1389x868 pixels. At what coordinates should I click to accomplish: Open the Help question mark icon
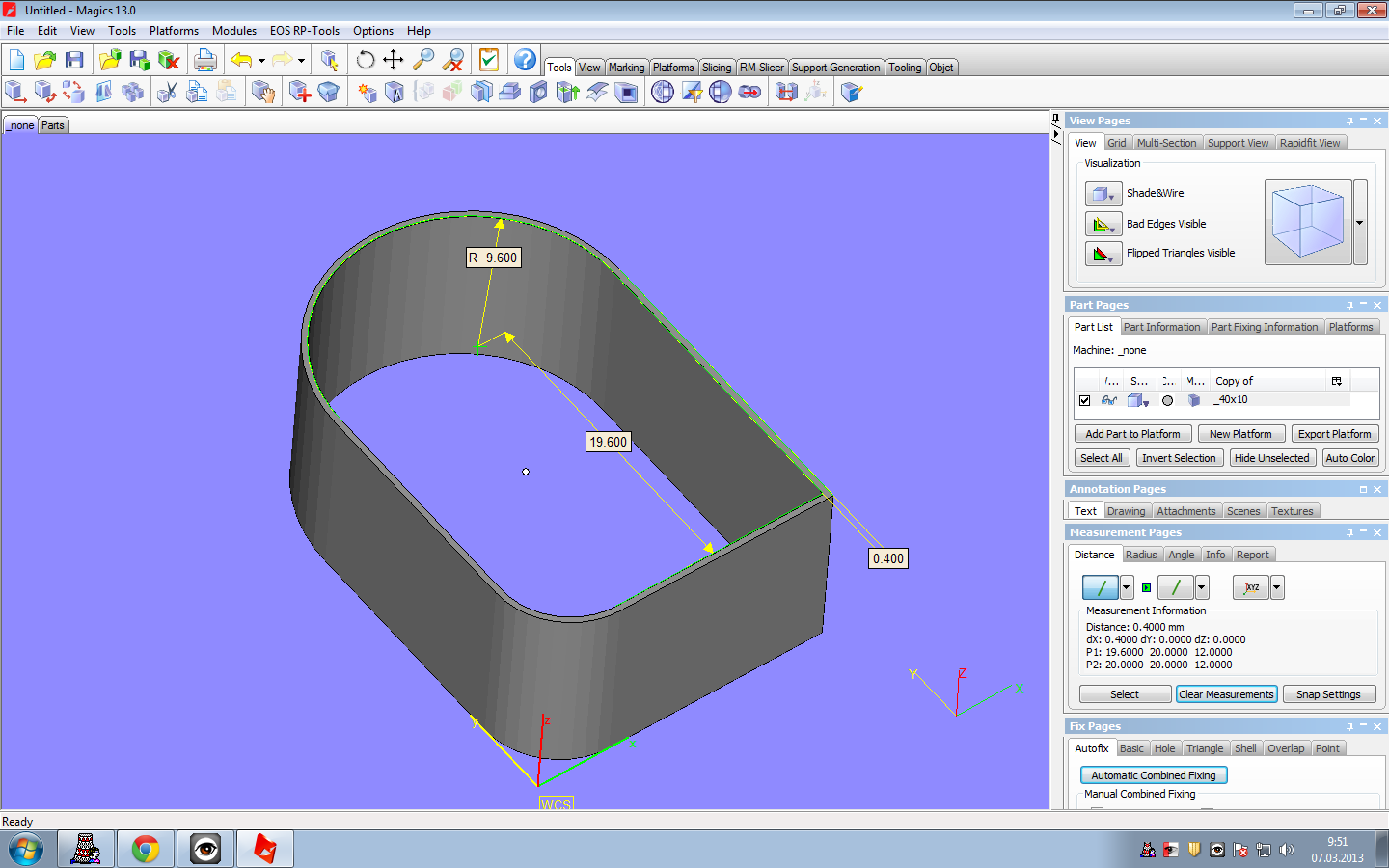click(525, 60)
